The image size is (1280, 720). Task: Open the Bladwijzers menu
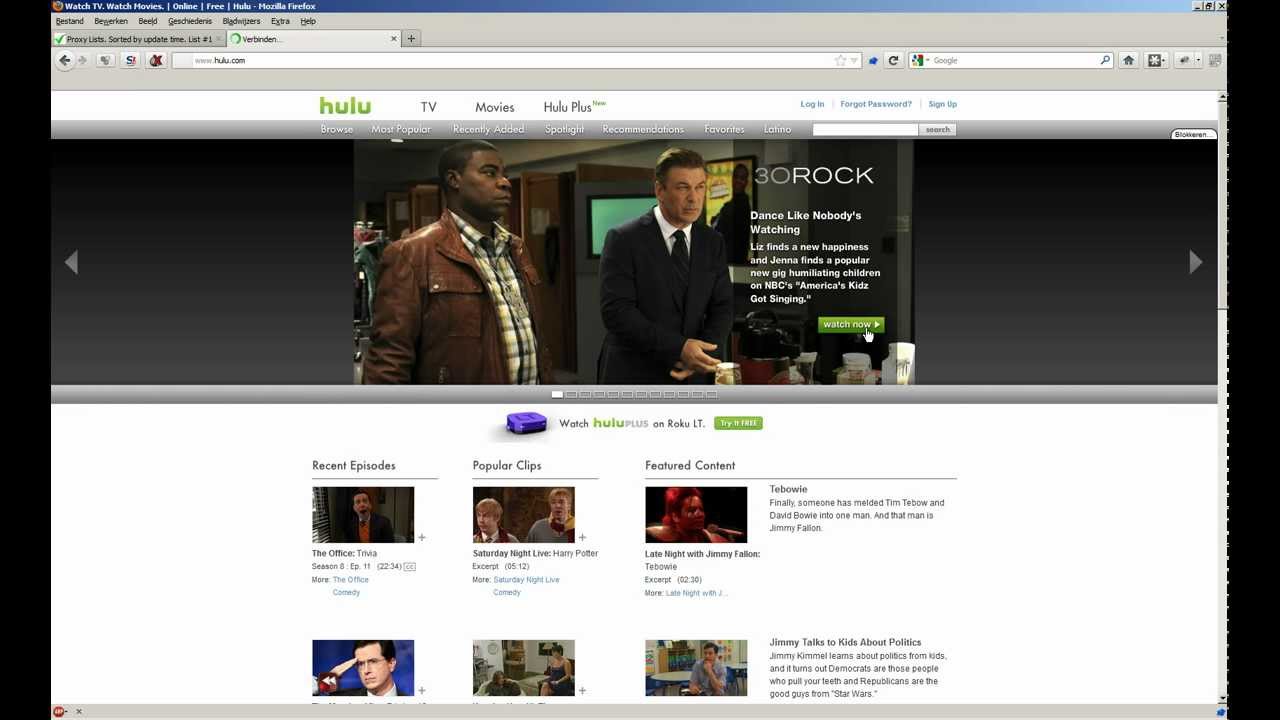click(241, 21)
